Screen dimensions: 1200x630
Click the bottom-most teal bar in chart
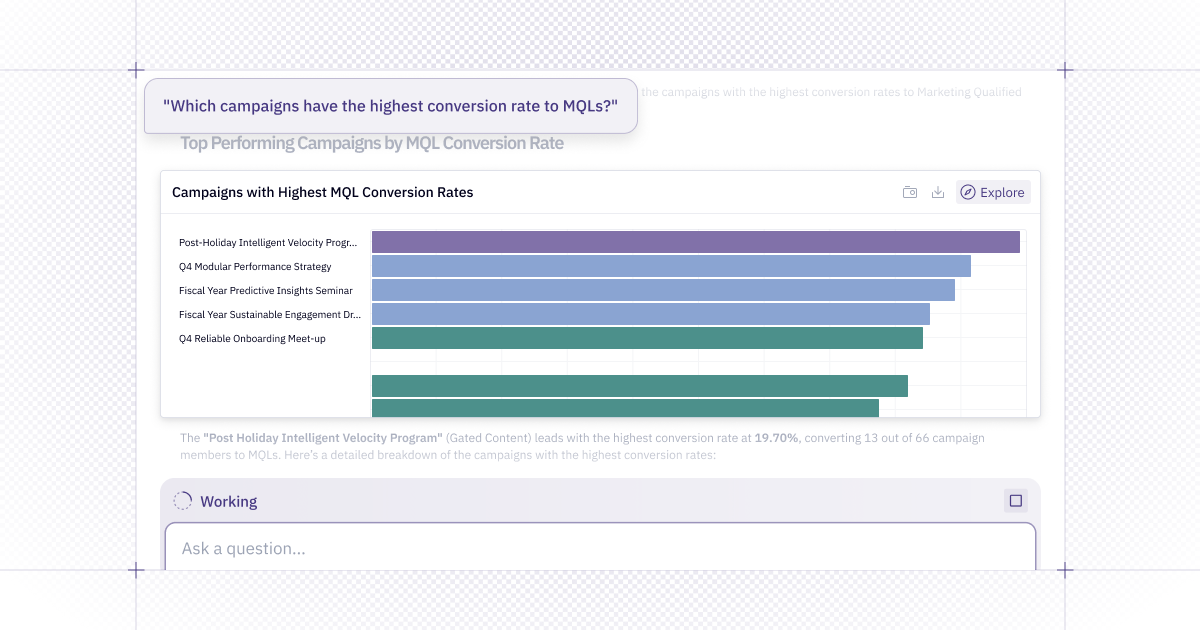click(625, 408)
